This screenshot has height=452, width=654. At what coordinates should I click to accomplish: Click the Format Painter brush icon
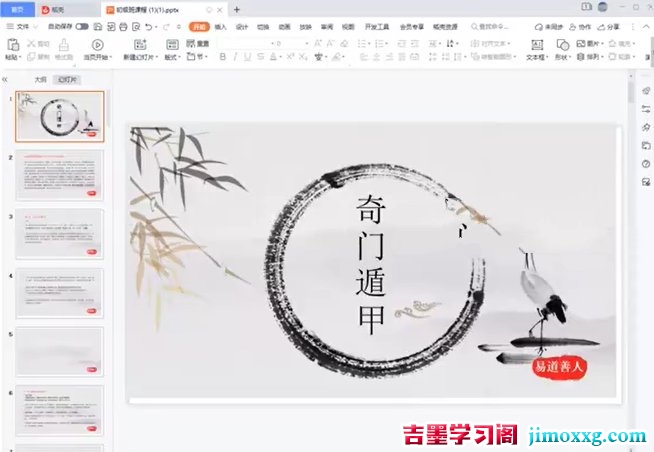[x=64, y=44]
